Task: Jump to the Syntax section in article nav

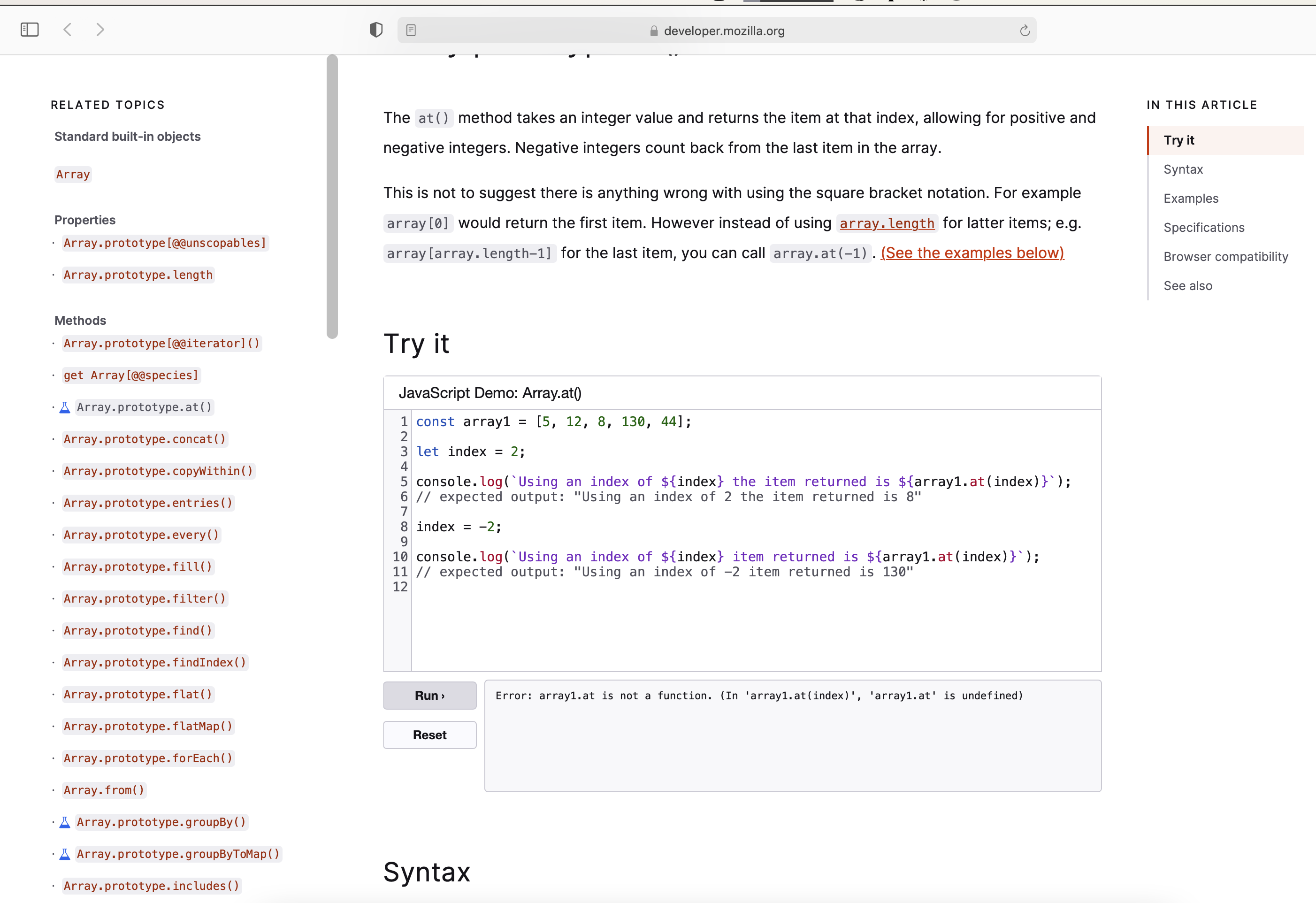Action: [x=1183, y=169]
